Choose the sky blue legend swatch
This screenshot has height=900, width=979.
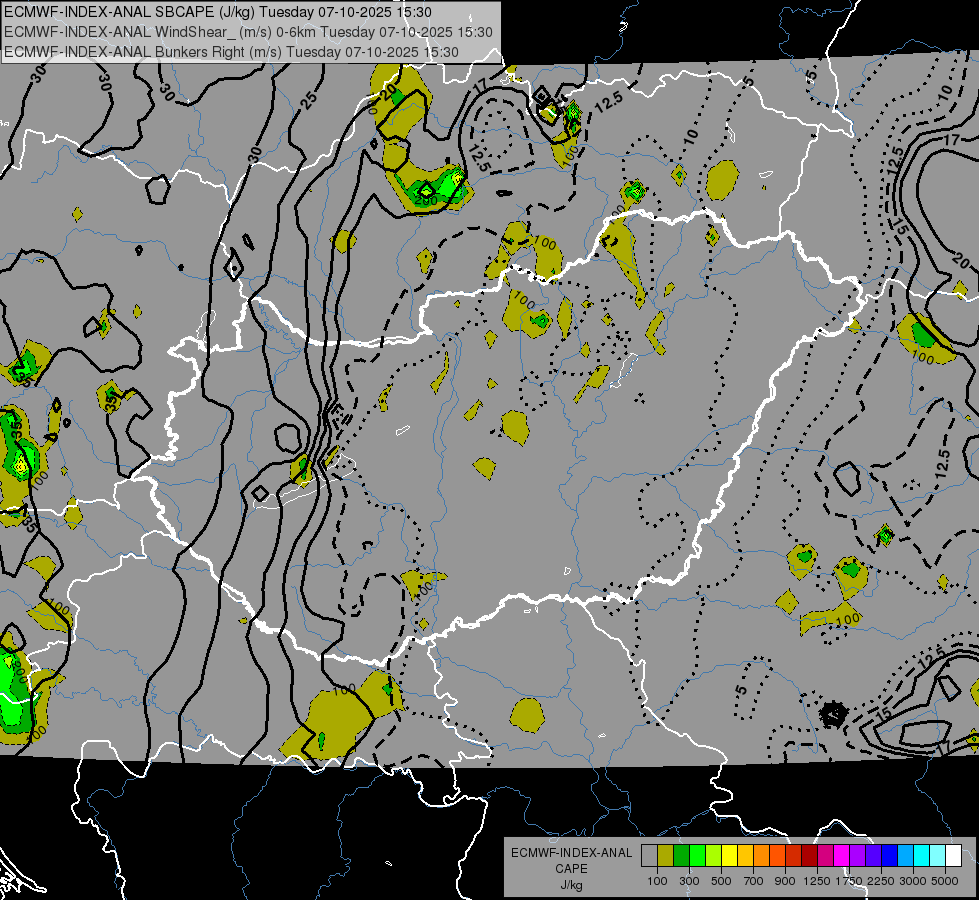click(905, 856)
